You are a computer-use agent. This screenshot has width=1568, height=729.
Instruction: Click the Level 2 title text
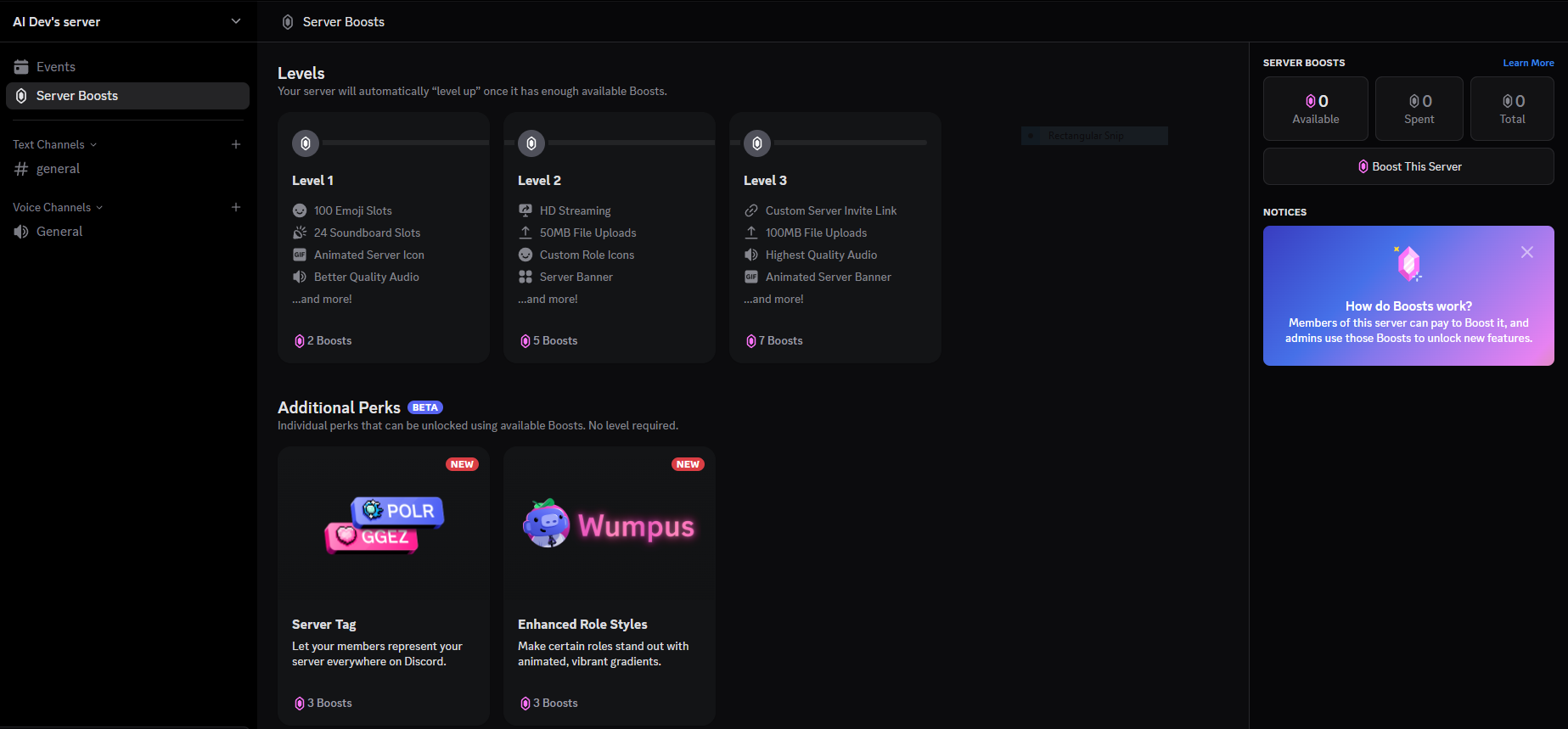pos(539,181)
